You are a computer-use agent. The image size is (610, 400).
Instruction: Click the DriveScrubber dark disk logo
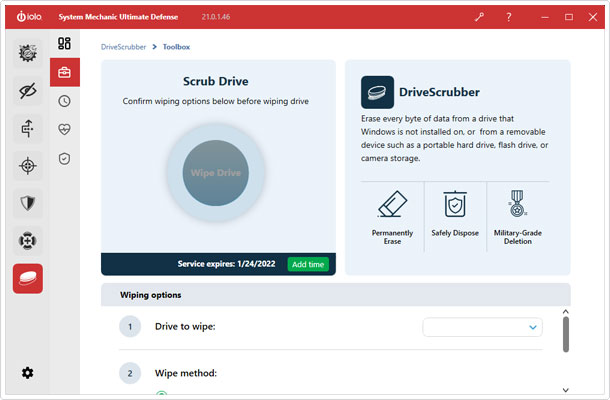coord(377,92)
